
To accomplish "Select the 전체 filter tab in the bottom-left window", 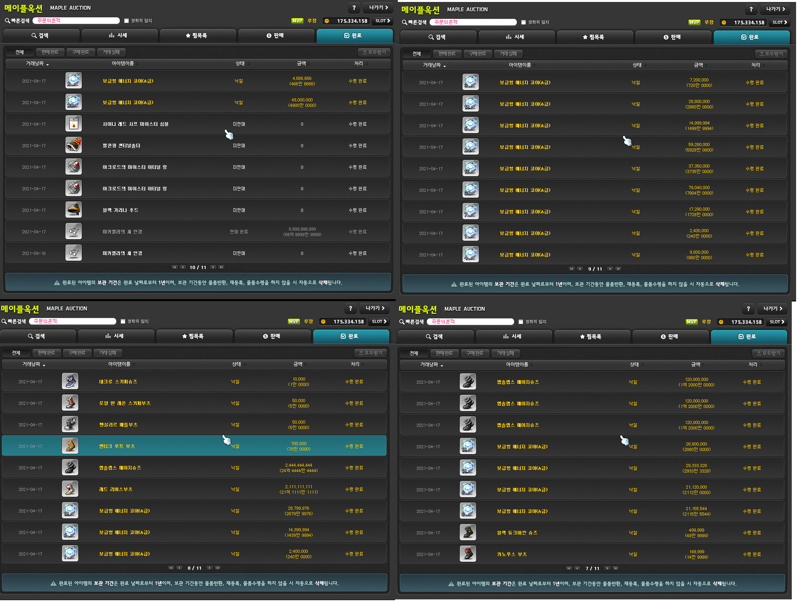I will click(x=16, y=352).
